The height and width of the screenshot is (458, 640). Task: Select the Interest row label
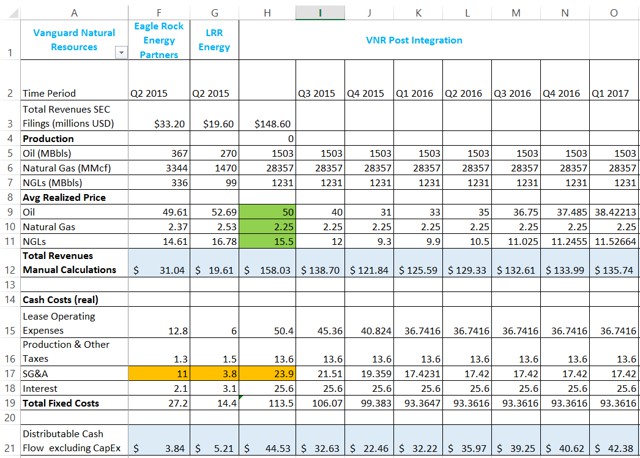74,388
